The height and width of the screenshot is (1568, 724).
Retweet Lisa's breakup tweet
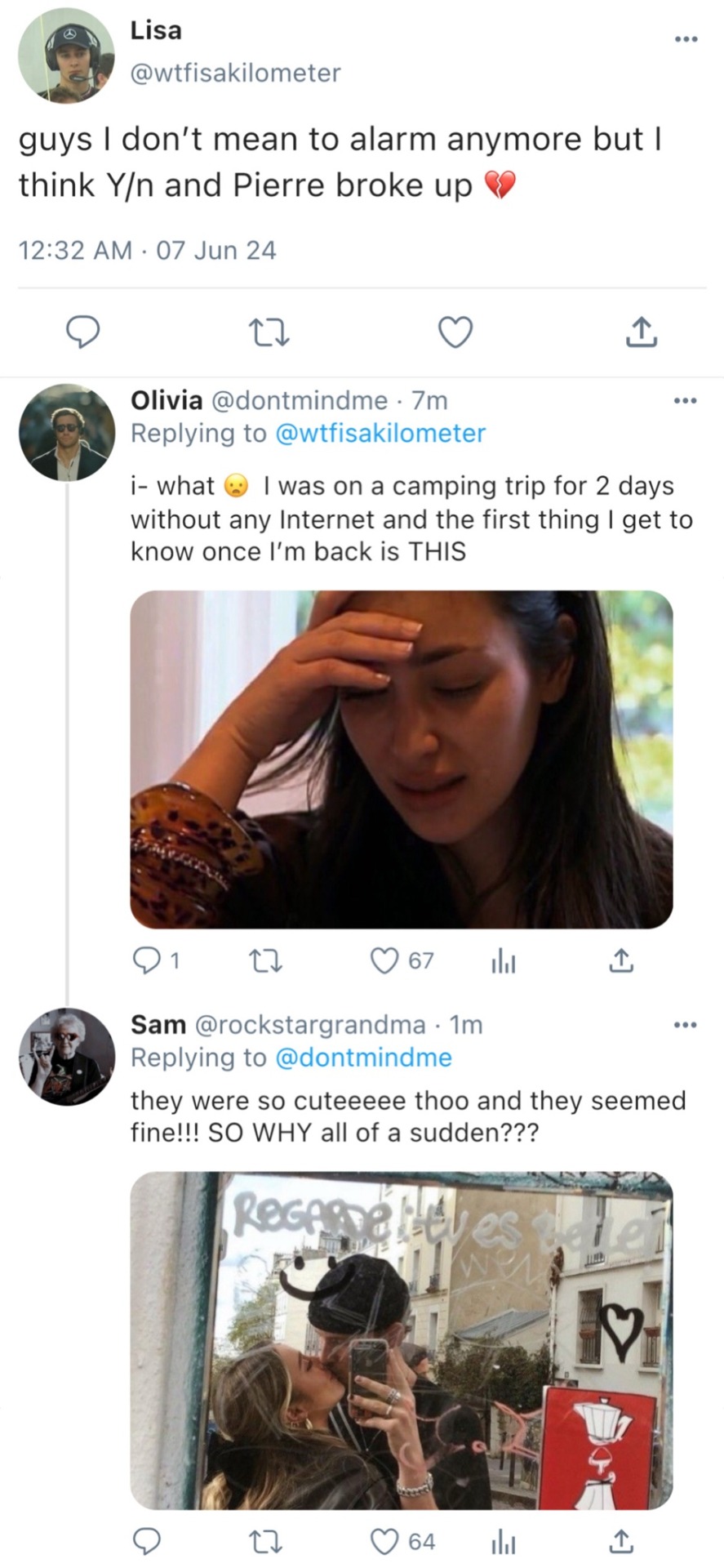coord(269,332)
